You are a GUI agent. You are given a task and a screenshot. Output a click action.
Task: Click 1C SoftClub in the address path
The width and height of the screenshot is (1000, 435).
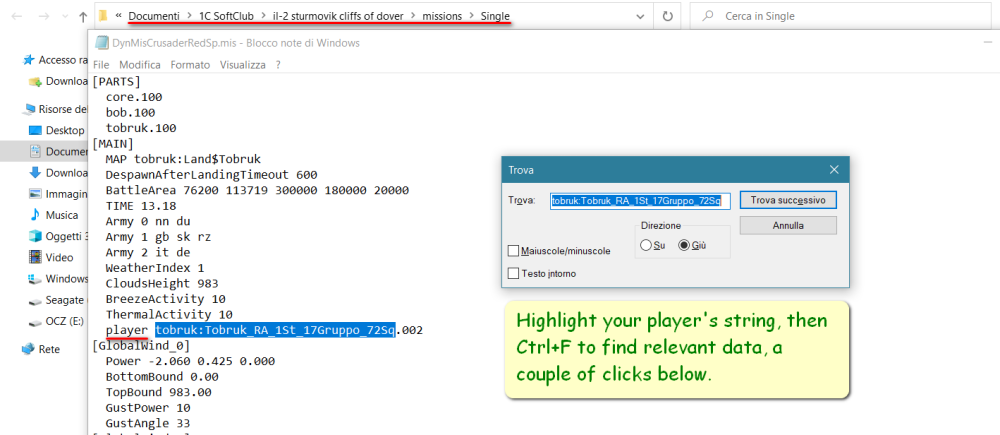(227, 17)
